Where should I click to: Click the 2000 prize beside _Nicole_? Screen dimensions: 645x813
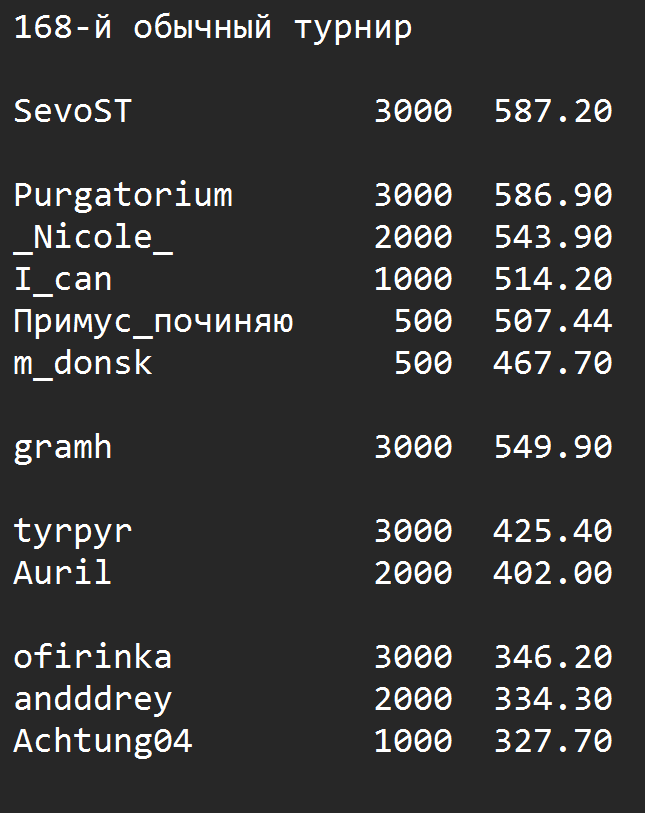pos(413,237)
